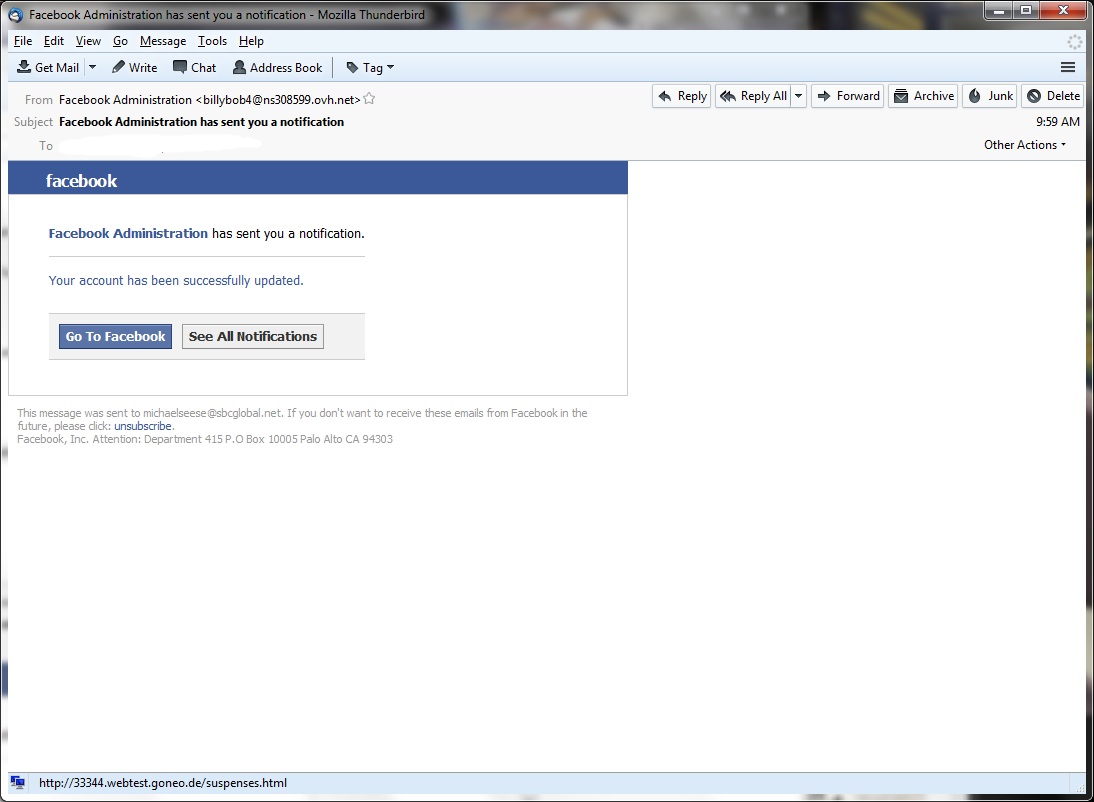Open the Tools menu
1094x802 pixels.
click(x=212, y=41)
